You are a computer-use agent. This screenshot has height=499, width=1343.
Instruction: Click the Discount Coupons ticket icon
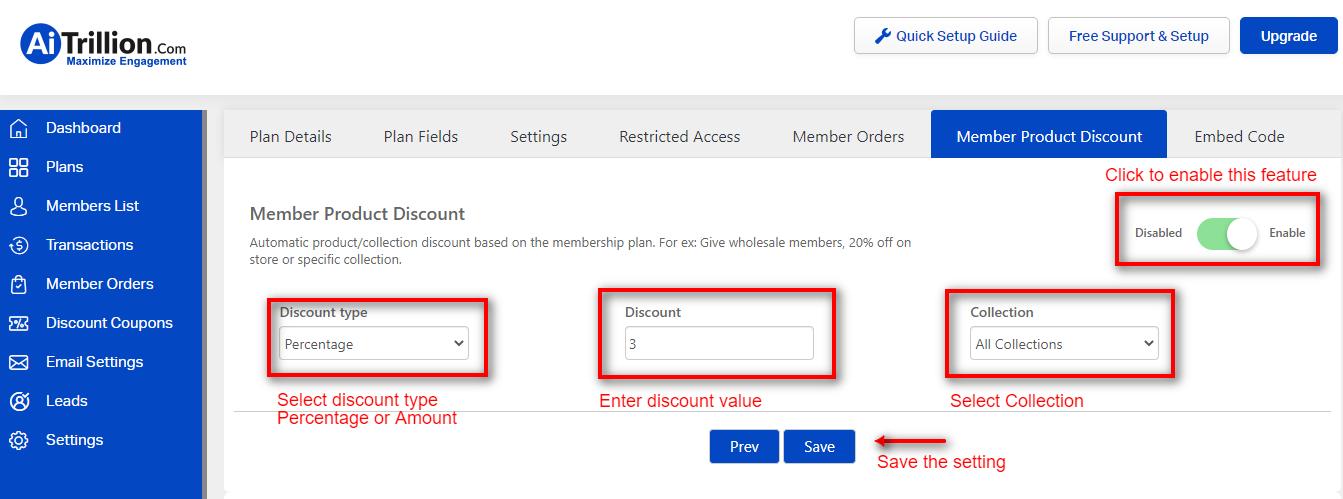18,323
